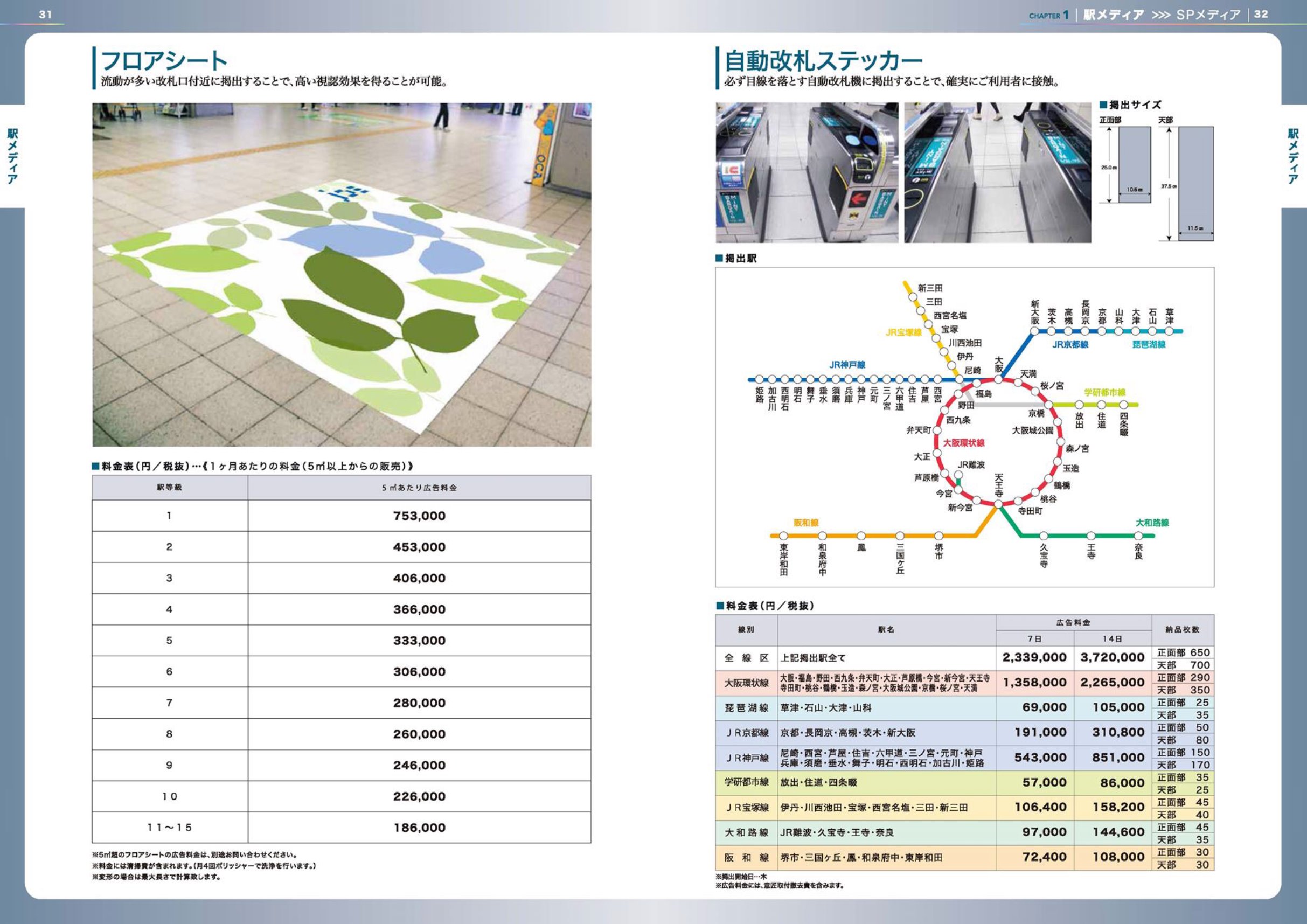Click the 11〜15 station grade cell
The height and width of the screenshot is (924, 1307).
click(x=170, y=828)
